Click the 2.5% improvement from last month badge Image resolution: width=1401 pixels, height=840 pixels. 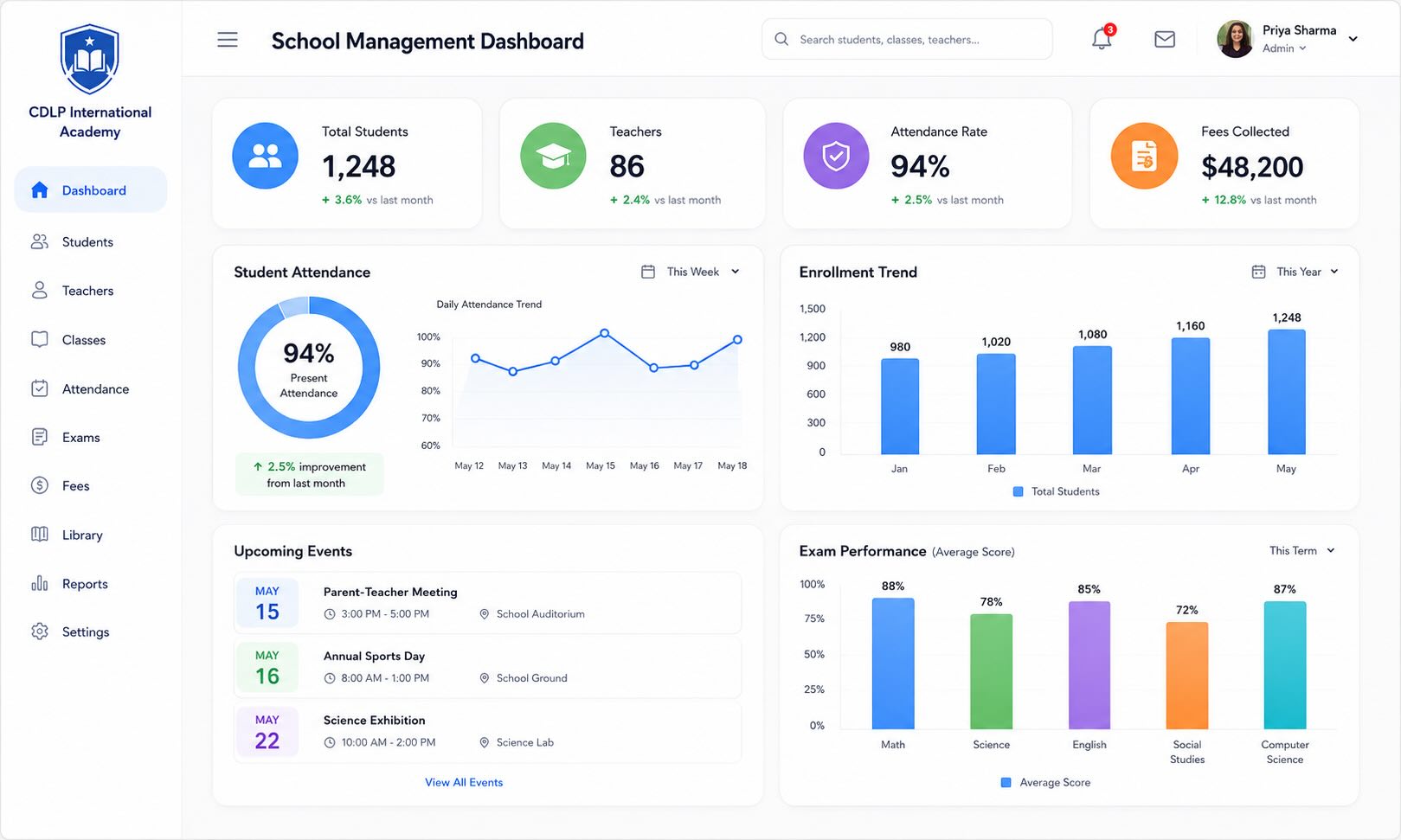[x=309, y=474]
